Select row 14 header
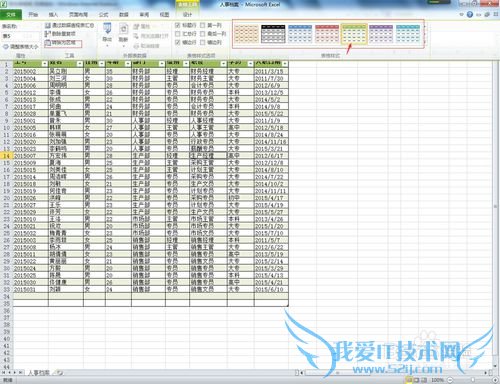The image size is (500, 384). [x=6, y=156]
